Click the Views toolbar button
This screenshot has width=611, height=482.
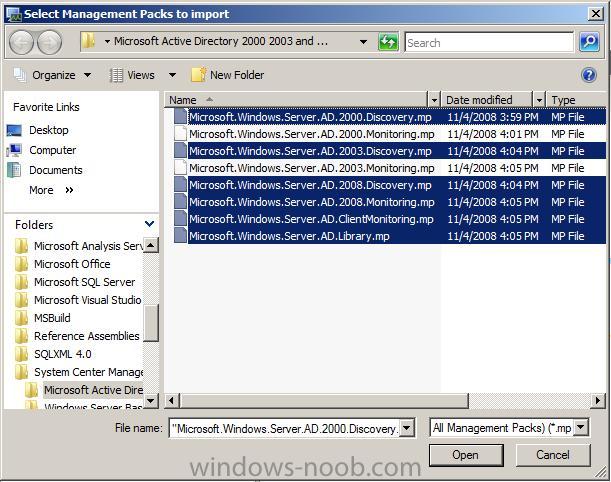point(132,75)
